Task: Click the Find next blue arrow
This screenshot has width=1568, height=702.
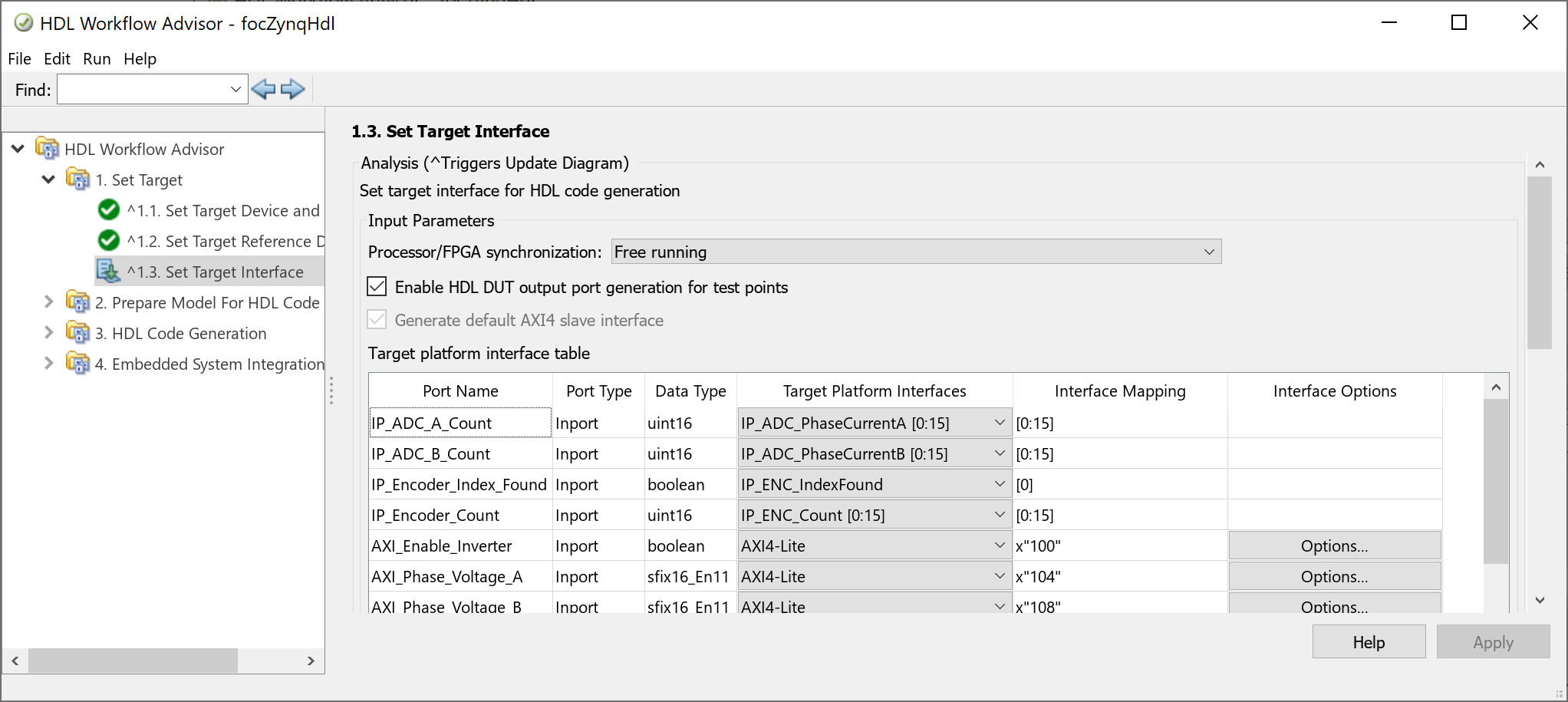Action: coord(293,90)
